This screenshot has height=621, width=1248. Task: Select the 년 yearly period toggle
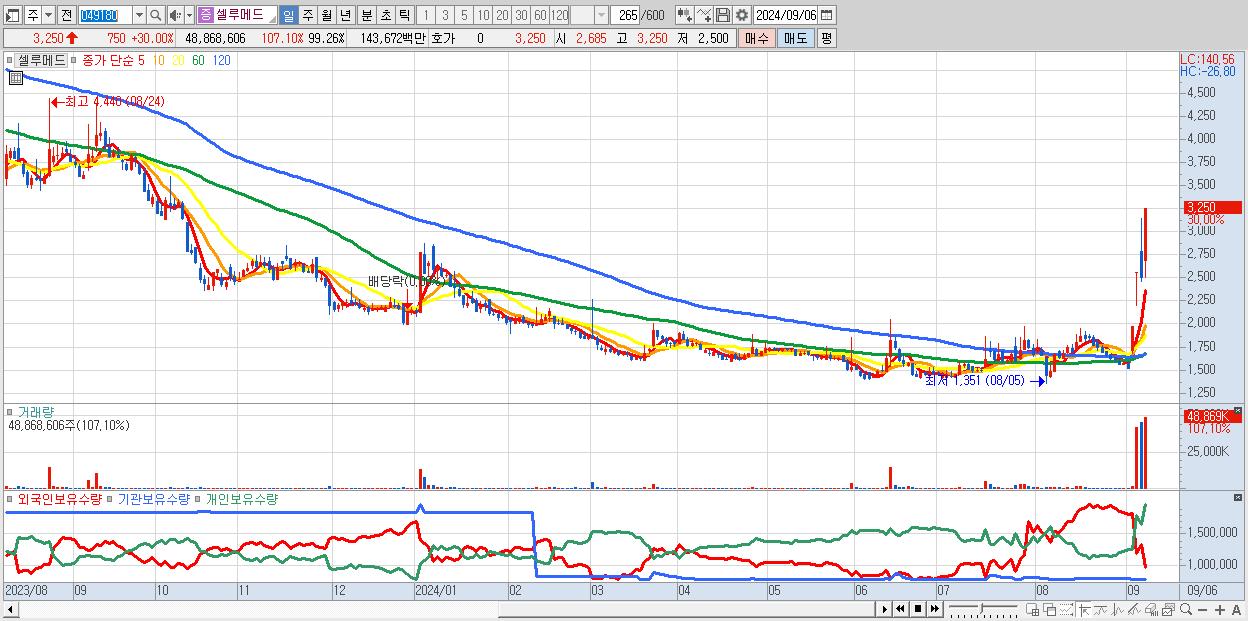tap(345, 16)
